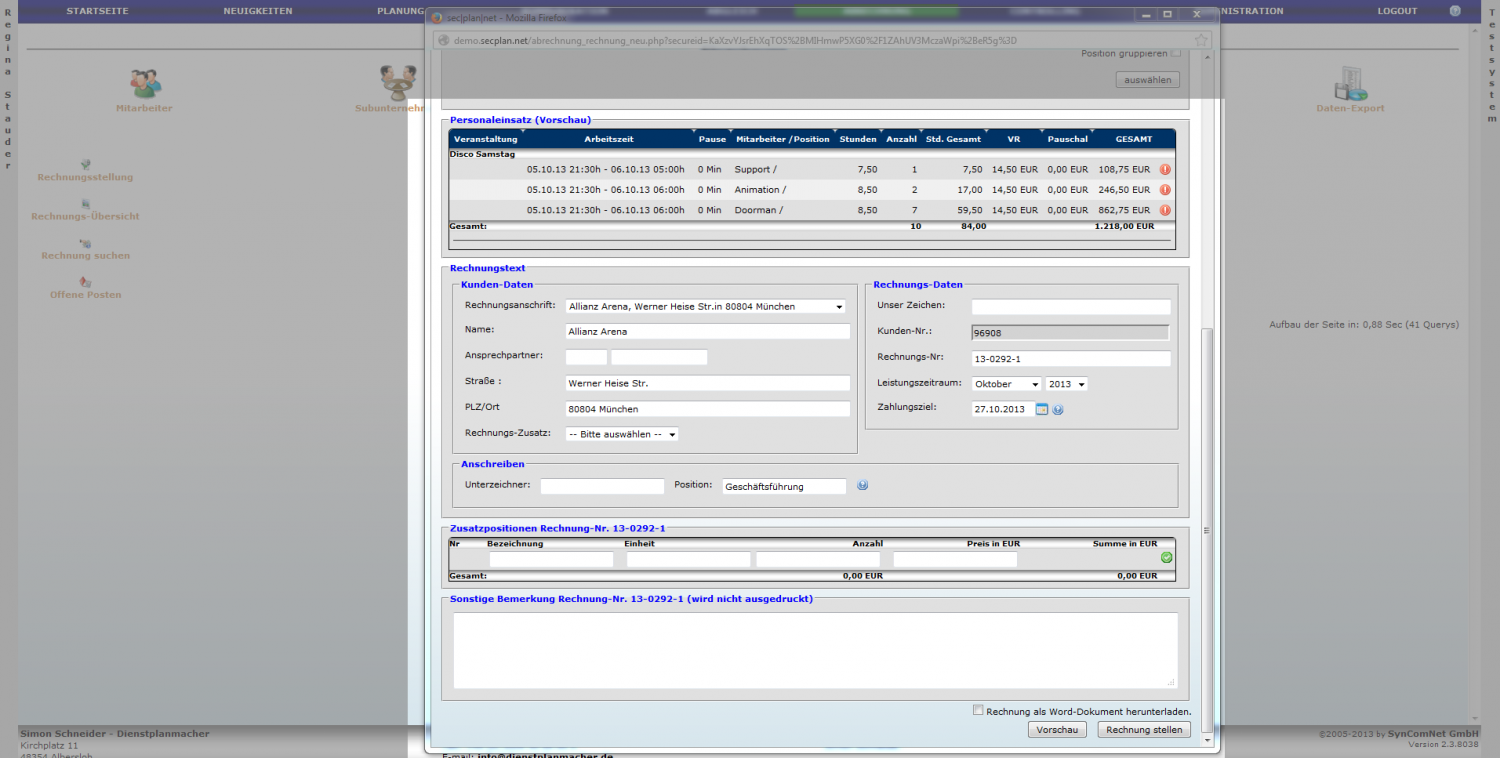Click the Zahlungsziel date field
Viewport: 1500px width, 758px height.
pyautogui.click(x=1002, y=409)
